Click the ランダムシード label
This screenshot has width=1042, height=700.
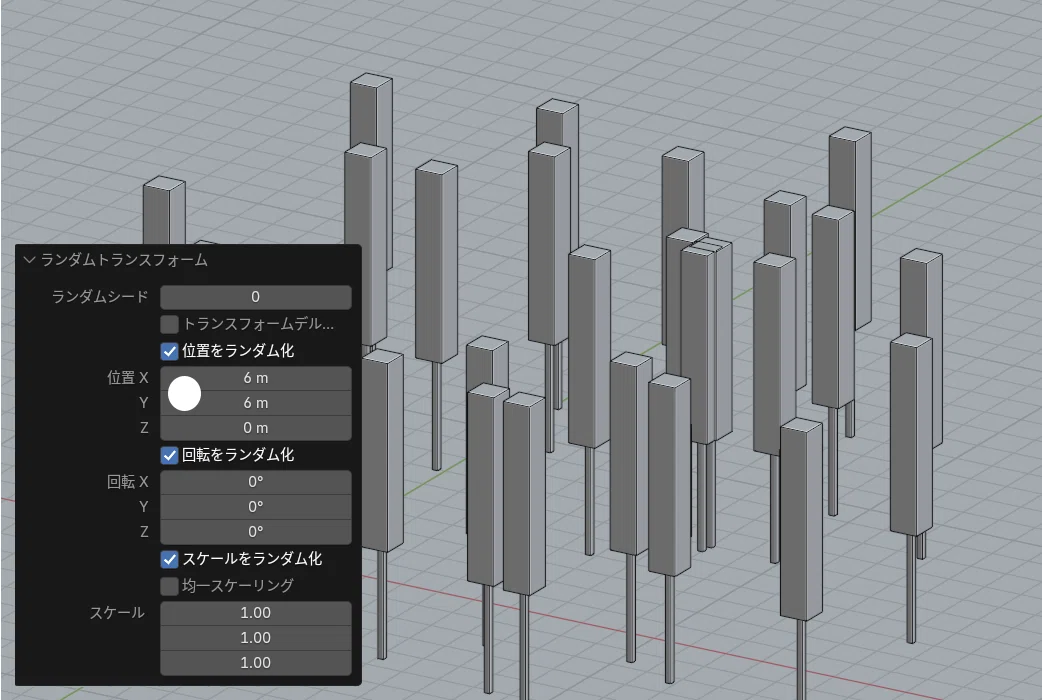tap(100, 297)
